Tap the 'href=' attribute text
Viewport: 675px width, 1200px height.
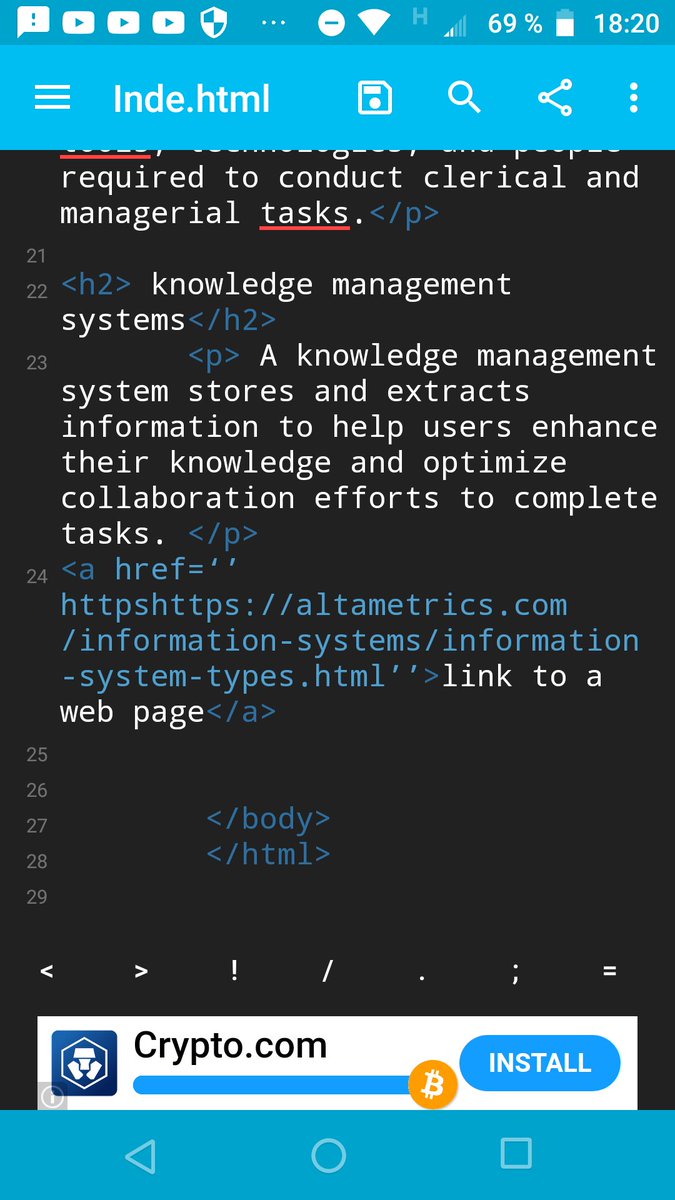pos(160,569)
